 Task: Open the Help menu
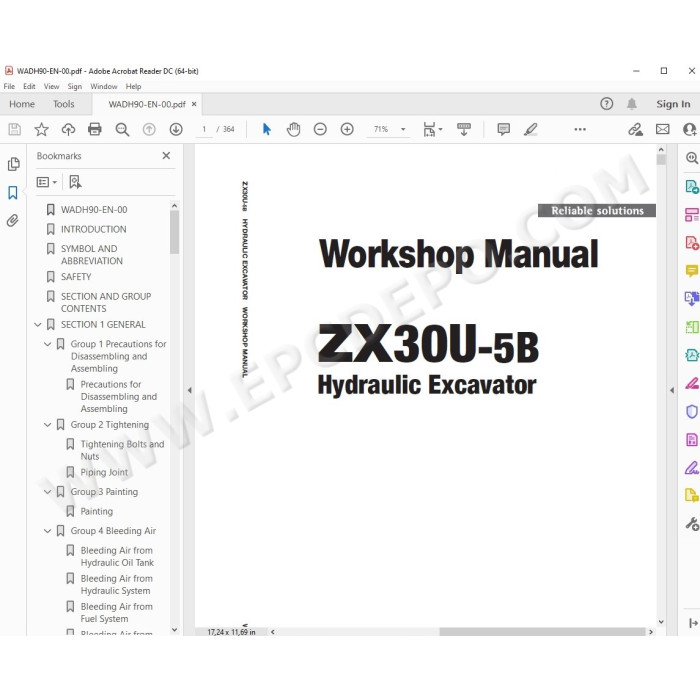(x=133, y=87)
